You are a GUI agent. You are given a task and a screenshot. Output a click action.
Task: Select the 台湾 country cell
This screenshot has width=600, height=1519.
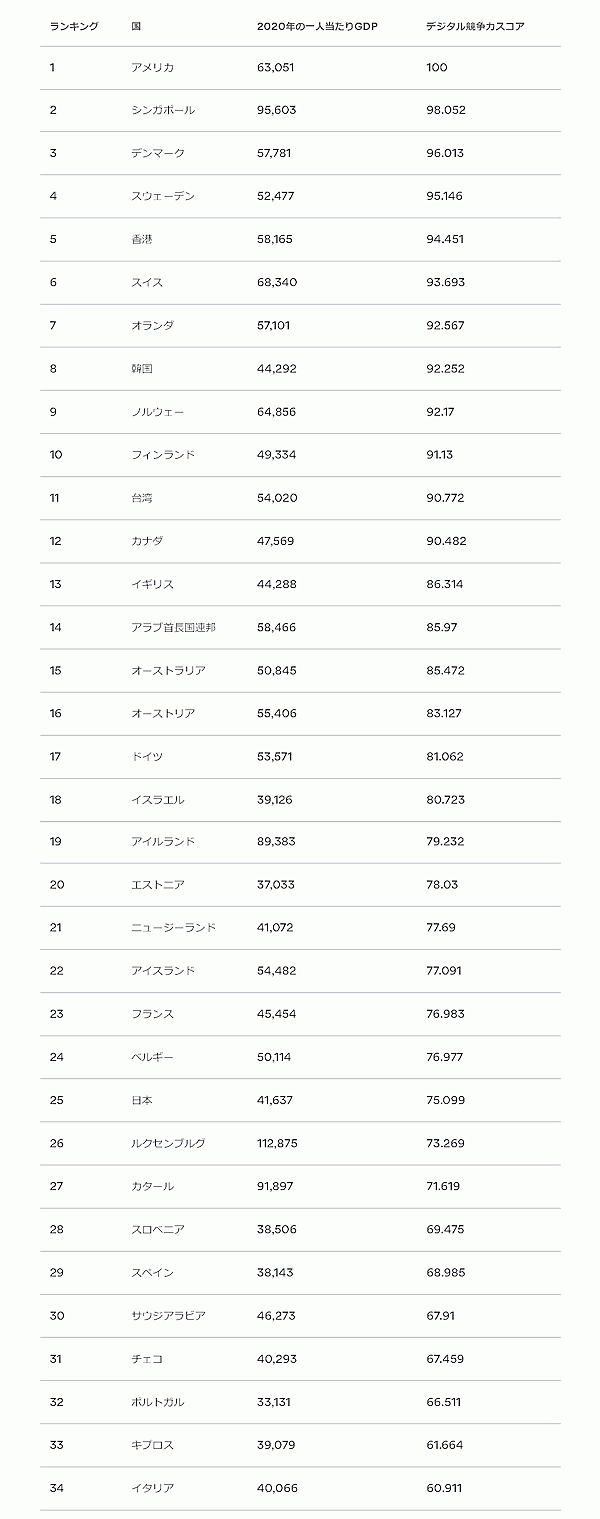click(142, 497)
